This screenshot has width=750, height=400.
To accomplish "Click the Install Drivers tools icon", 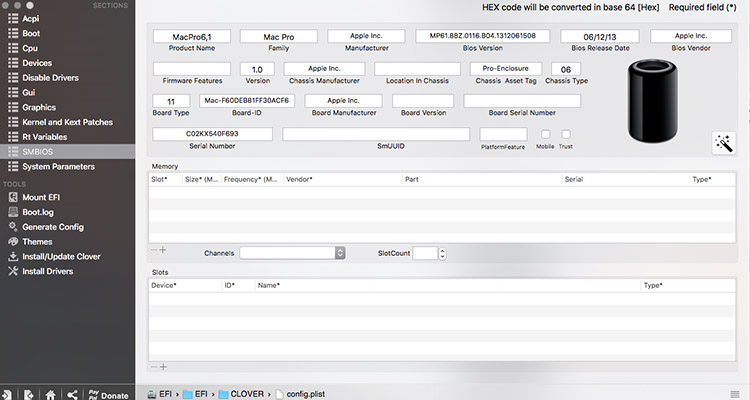I will (x=13, y=271).
